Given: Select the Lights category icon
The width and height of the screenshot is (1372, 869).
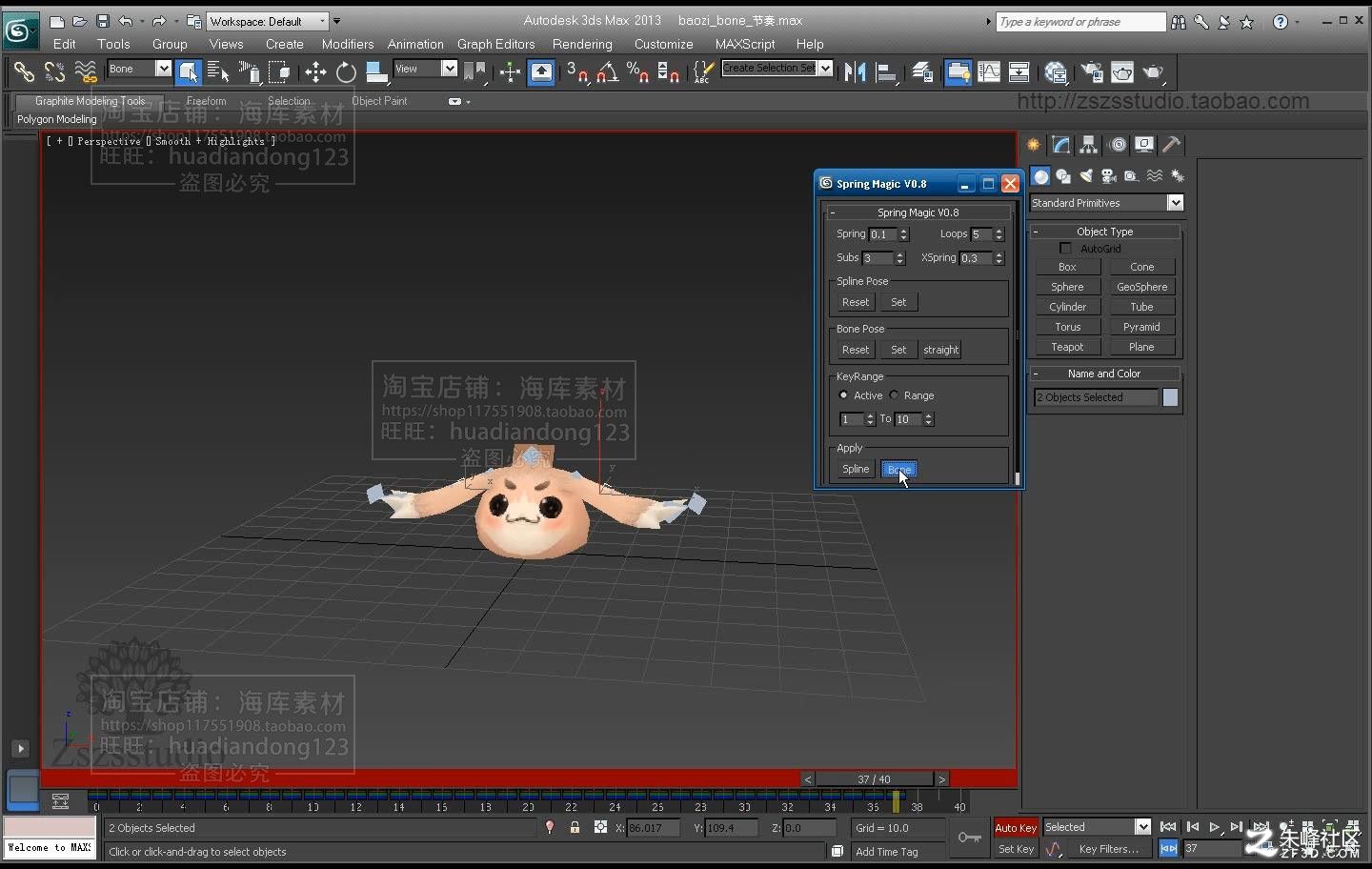Looking at the screenshot, I should [1086, 176].
